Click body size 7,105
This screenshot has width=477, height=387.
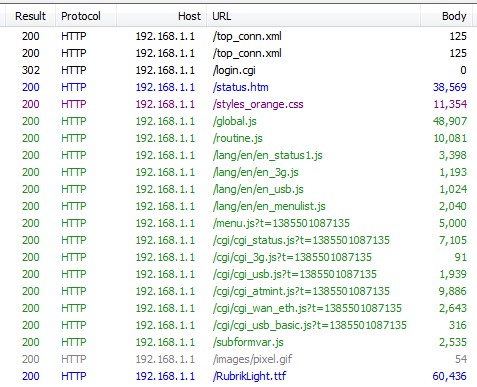pyautogui.click(x=453, y=240)
